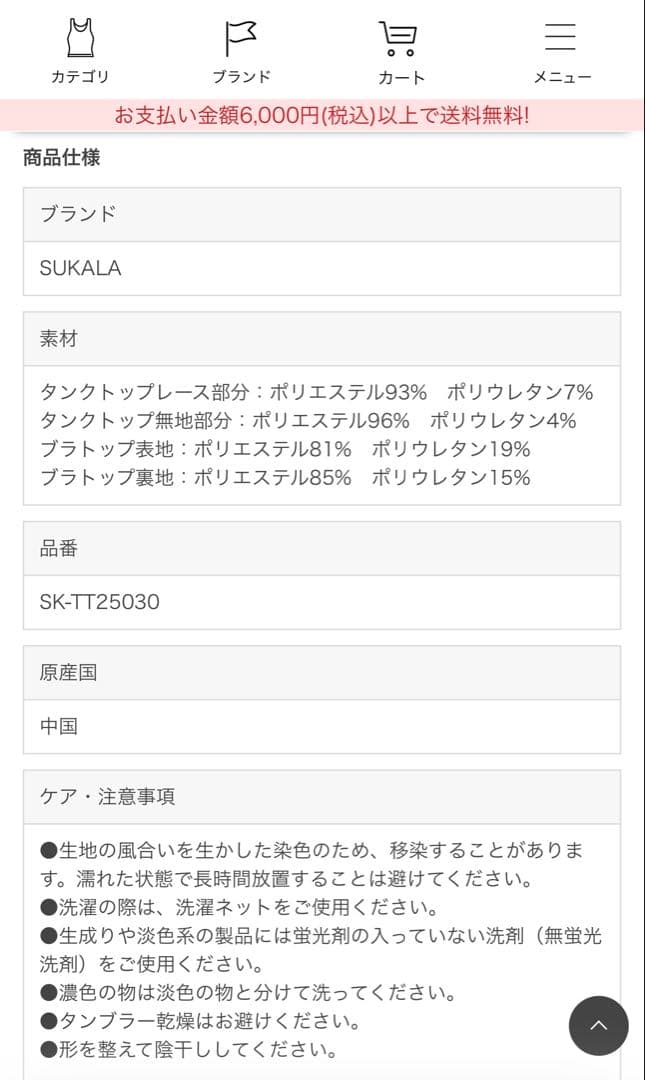Click the circular scroll-up control
Image resolution: width=645 pixels, height=1080 pixels.
598,1026
